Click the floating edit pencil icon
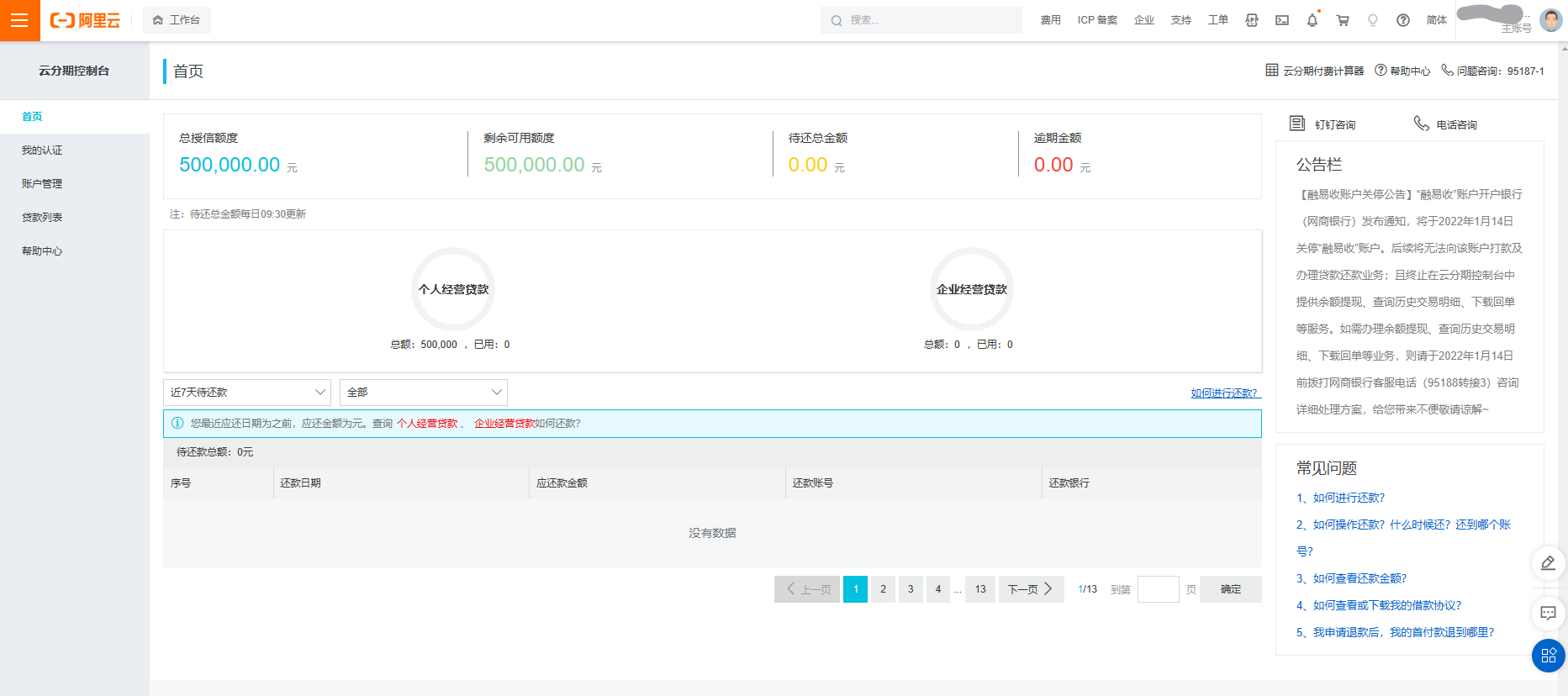The image size is (1568, 696). pos(1549,563)
